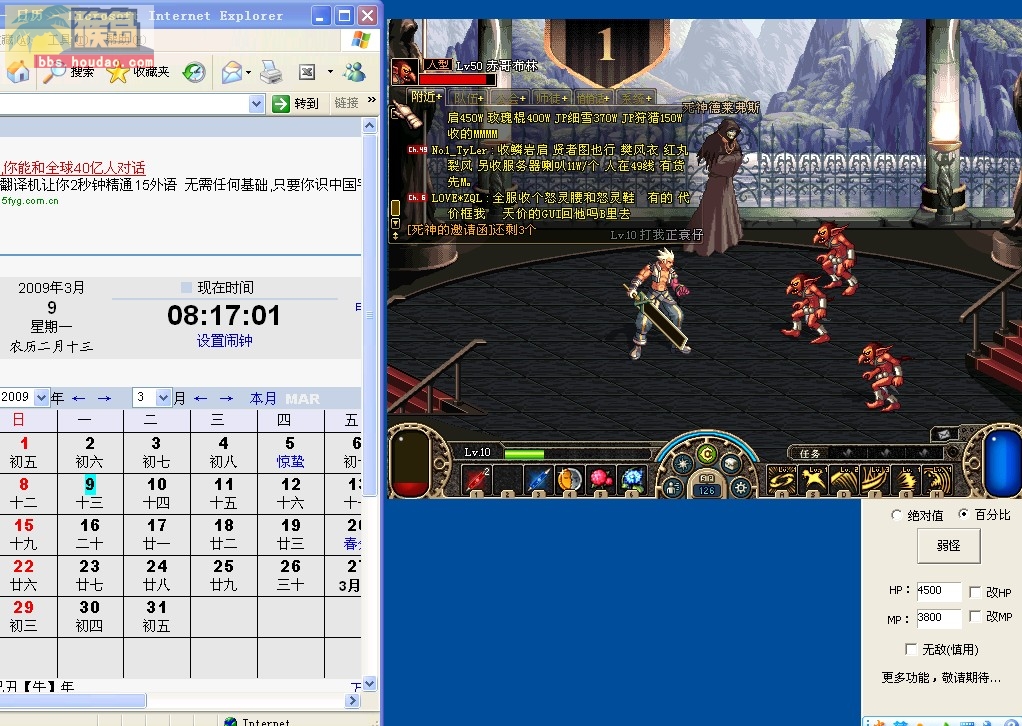Switch to the 系统 chat tab
The image size is (1022, 726).
pos(635,97)
